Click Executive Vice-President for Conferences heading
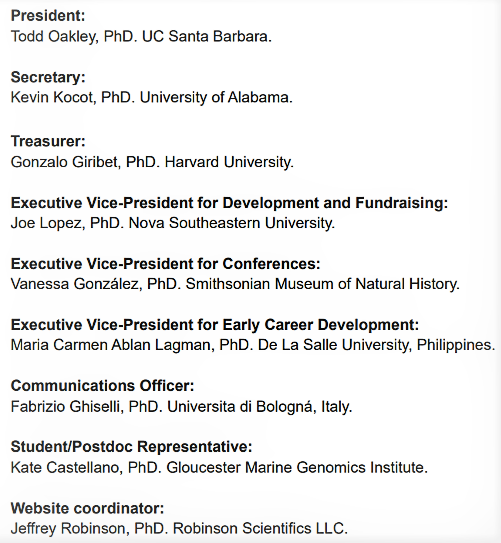 pos(165,264)
